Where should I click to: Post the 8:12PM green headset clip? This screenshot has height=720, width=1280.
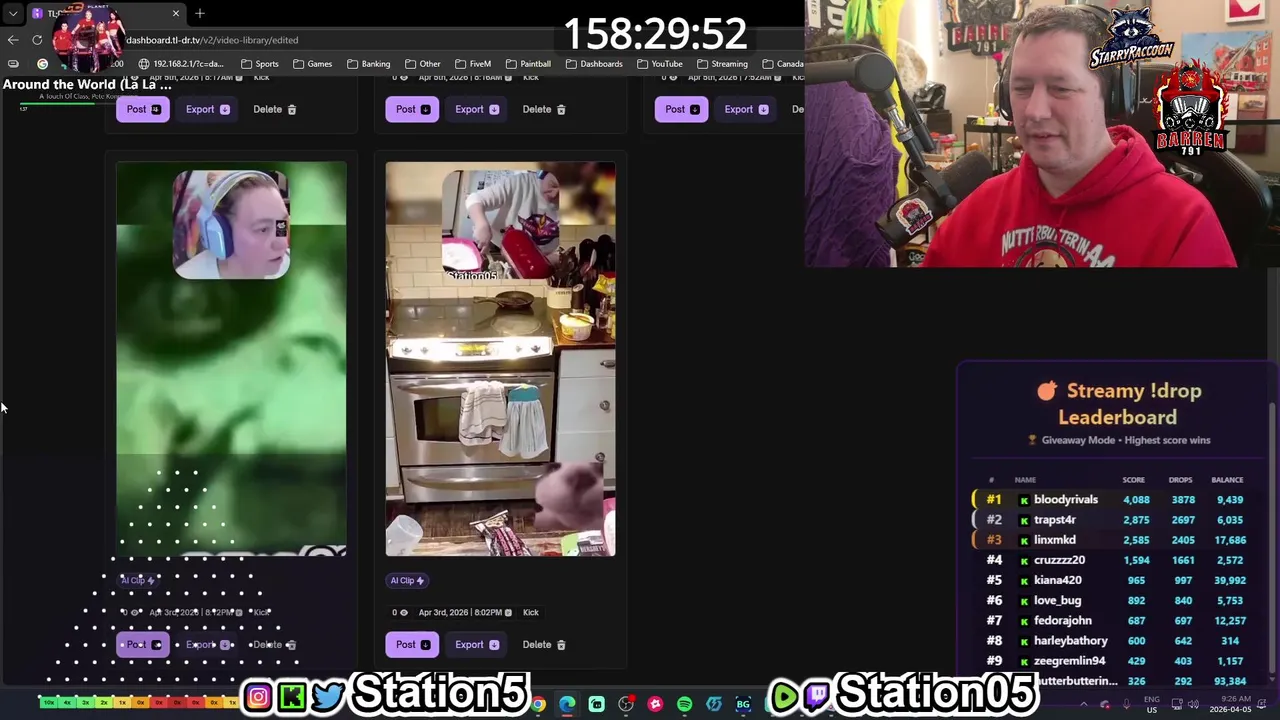coord(143,644)
